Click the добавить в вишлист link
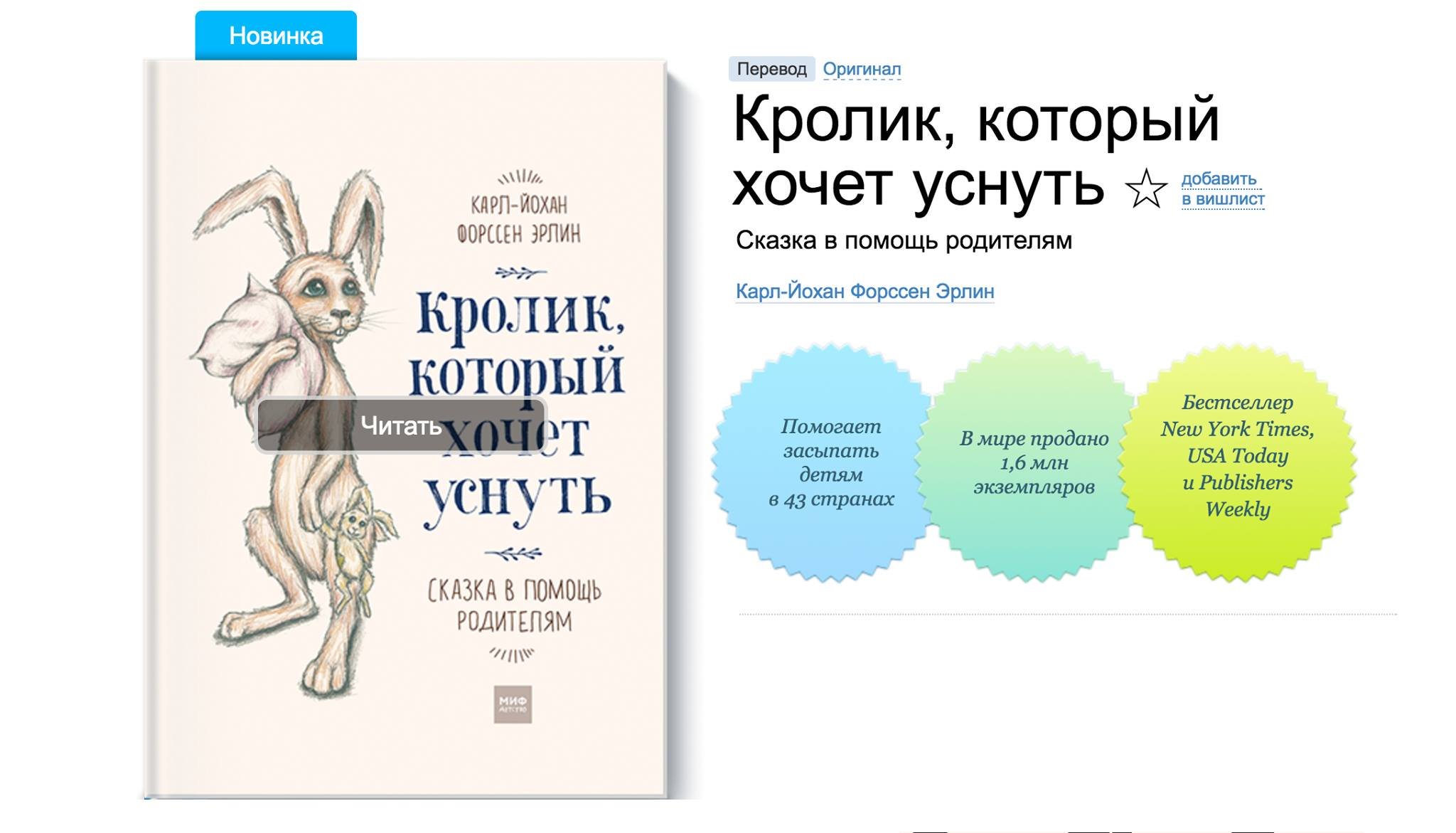Image resolution: width=1456 pixels, height=833 pixels. (1223, 189)
